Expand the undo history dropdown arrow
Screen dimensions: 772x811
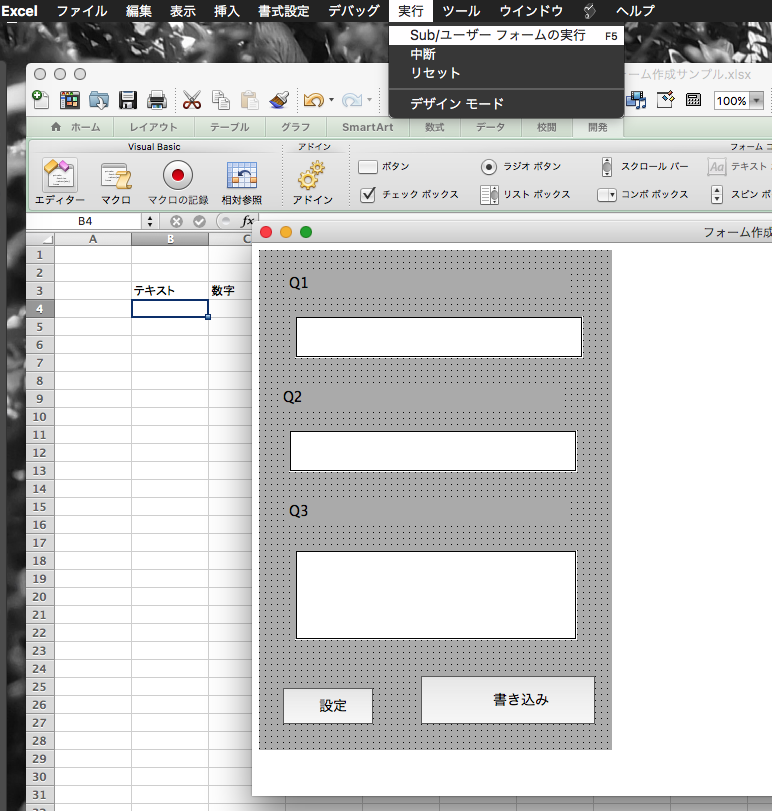coord(331,101)
